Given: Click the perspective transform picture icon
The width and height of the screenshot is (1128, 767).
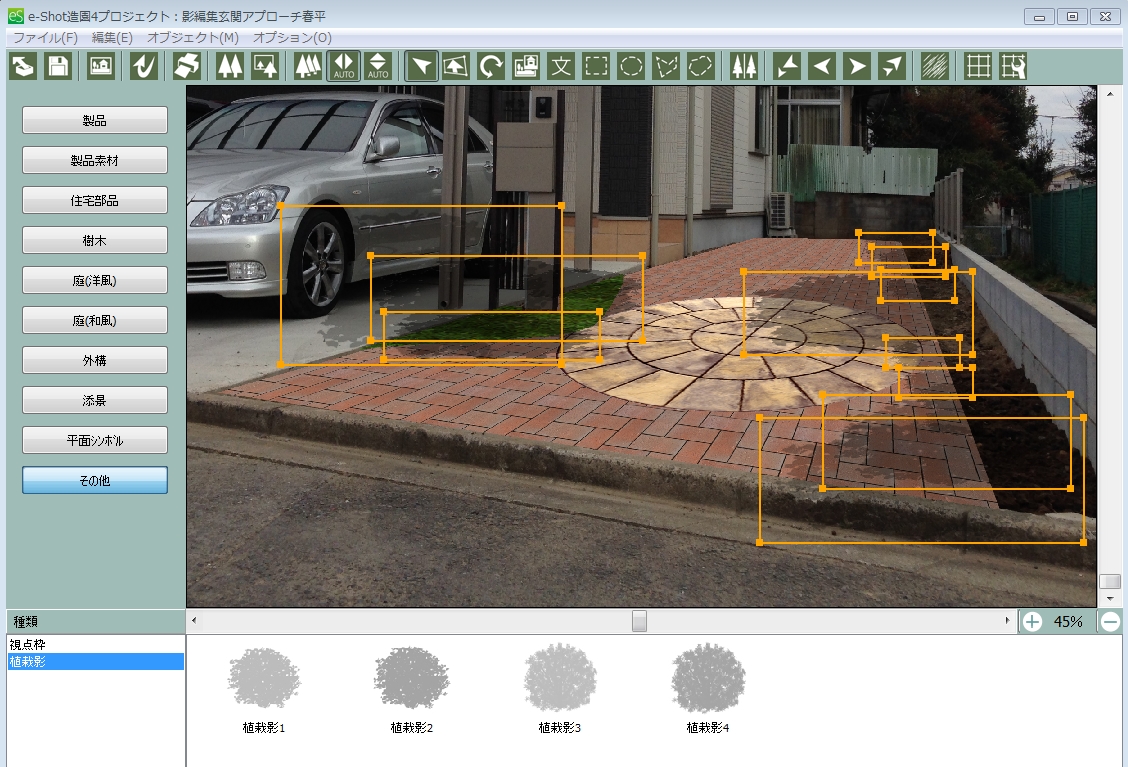Looking at the screenshot, I should [456, 66].
